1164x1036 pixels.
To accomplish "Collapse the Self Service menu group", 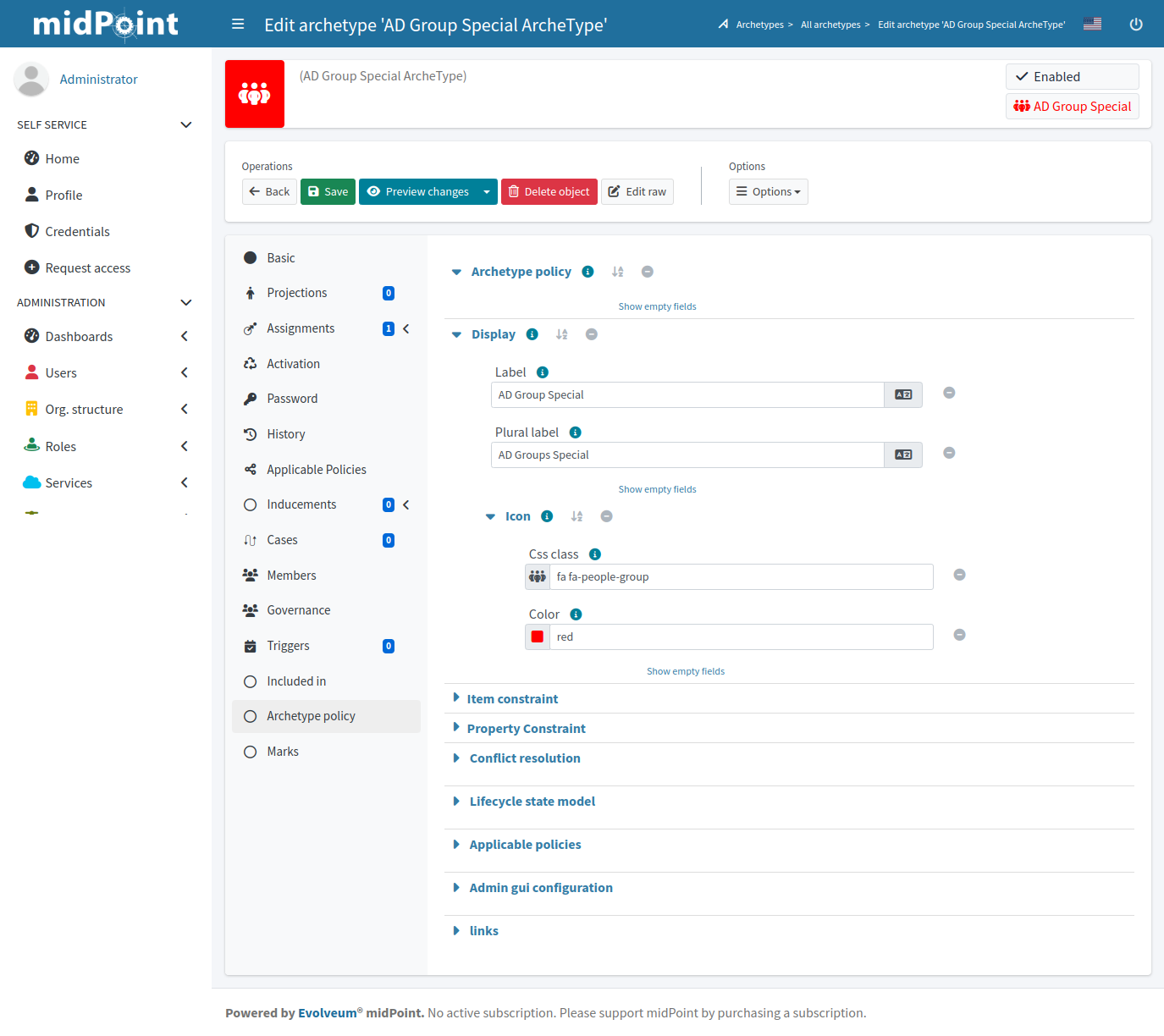I will pos(186,125).
